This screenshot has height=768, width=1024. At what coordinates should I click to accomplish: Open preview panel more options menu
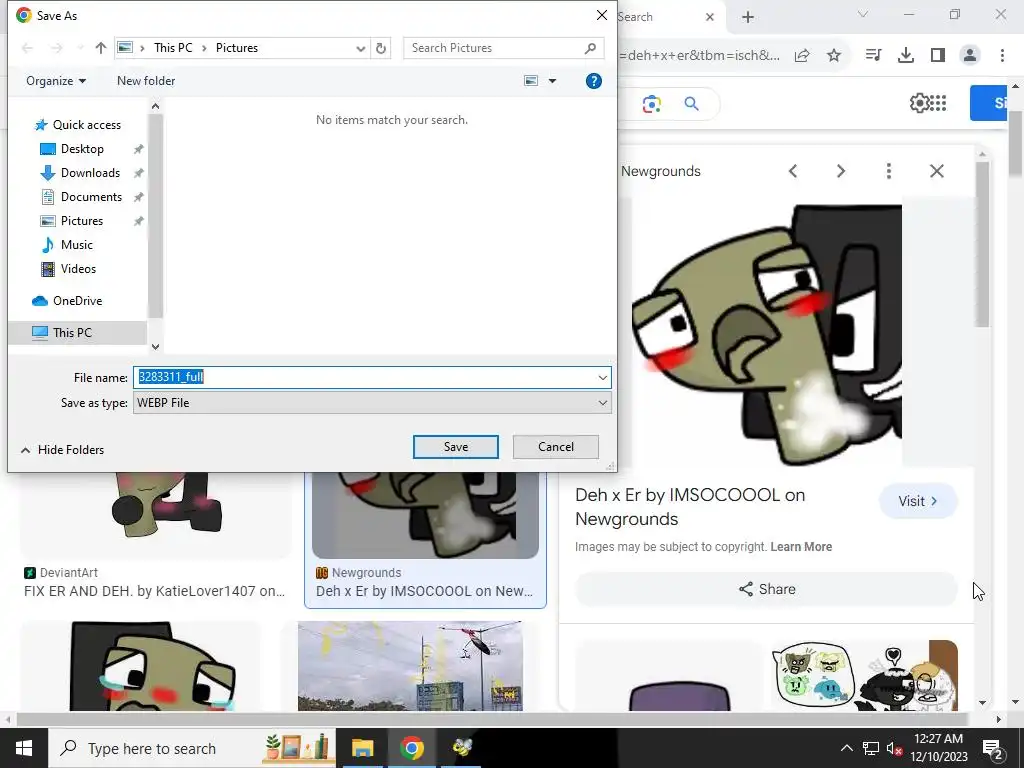click(889, 171)
